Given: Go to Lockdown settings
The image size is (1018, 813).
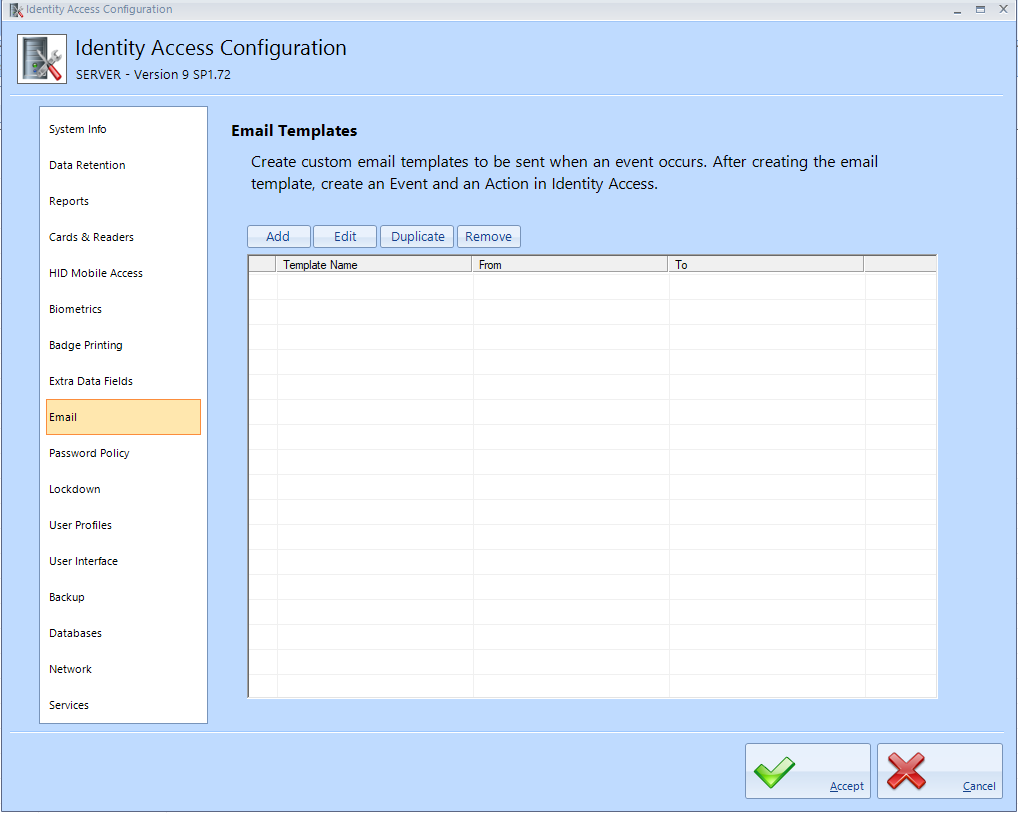Looking at the screenshot, I should click(x=123, y=489).
